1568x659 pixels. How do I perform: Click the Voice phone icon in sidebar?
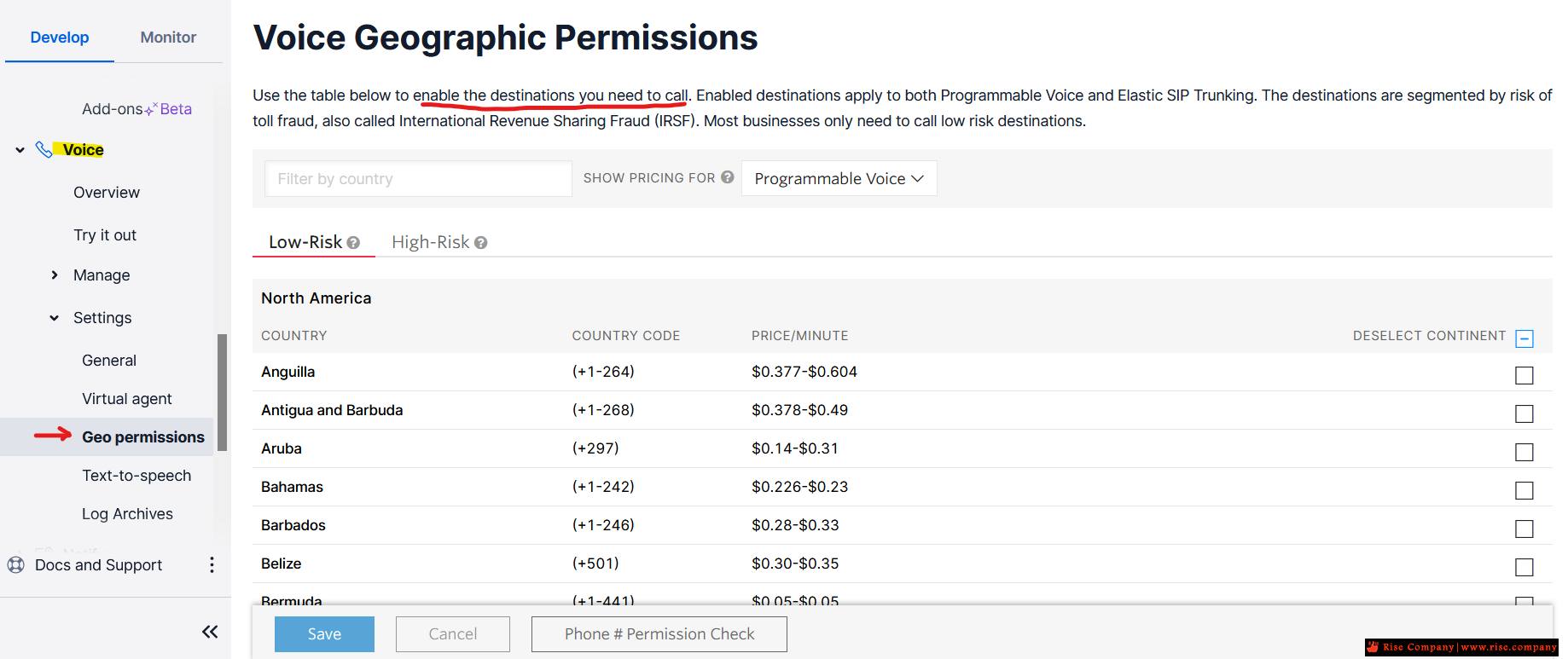coord(44,150)
